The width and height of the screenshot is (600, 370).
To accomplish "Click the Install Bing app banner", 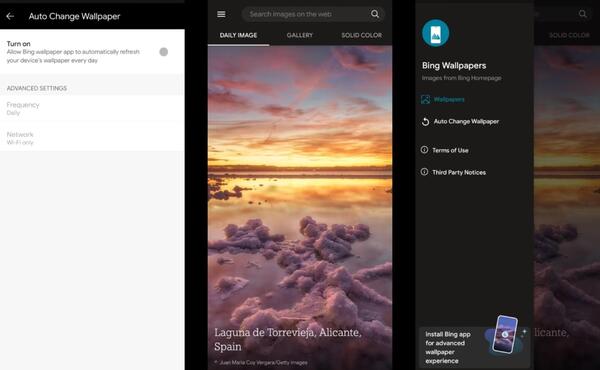I will point(474,347).
